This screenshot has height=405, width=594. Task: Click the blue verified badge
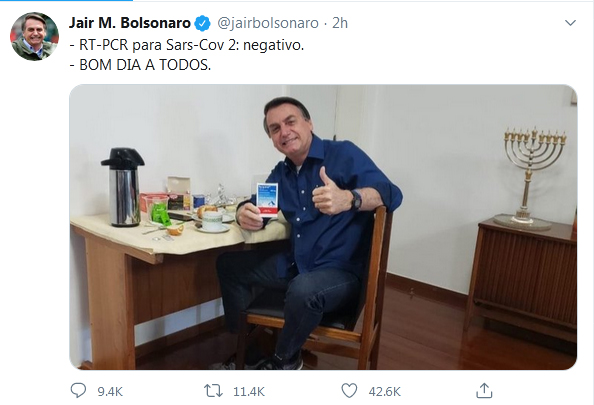tap(202, 23)
